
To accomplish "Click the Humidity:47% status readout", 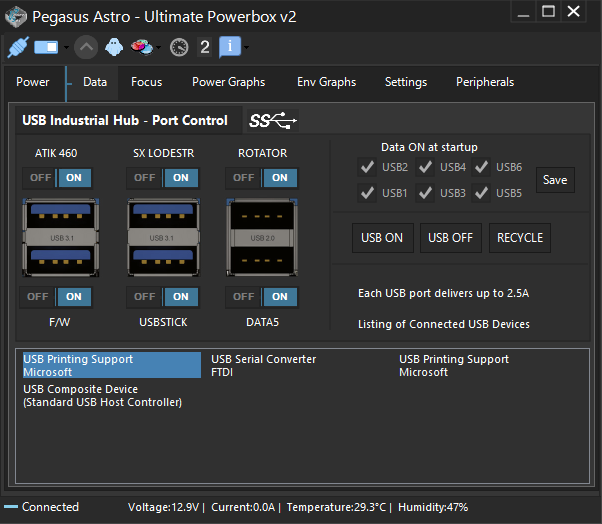I will click(x=433, y=507).
